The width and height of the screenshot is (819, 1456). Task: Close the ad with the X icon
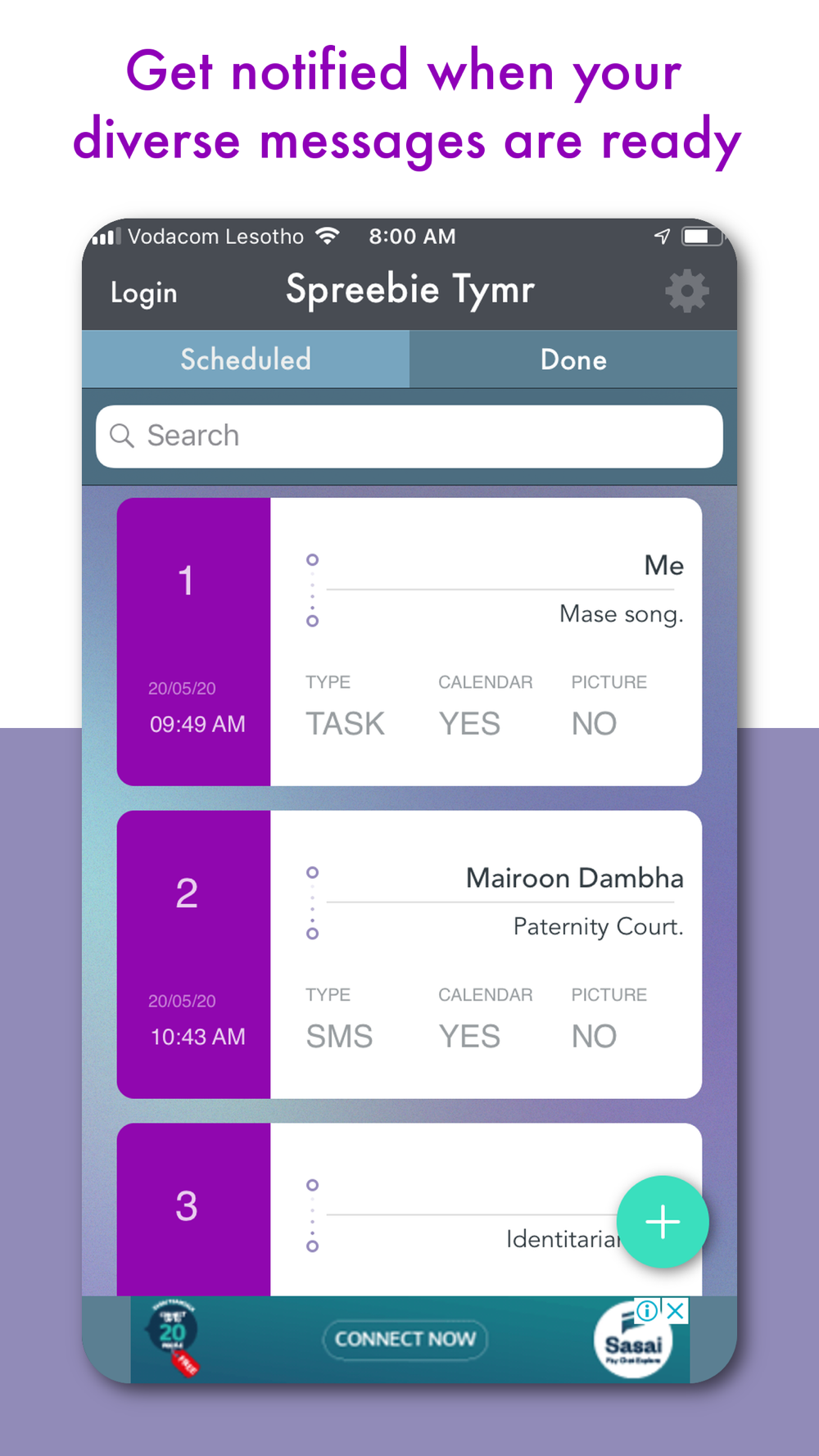pos(676,1310)
